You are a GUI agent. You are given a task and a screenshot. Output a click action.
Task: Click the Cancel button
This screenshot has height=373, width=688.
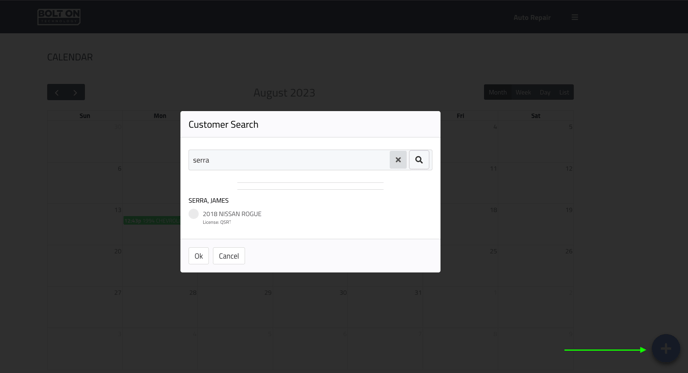click(229, 256)
